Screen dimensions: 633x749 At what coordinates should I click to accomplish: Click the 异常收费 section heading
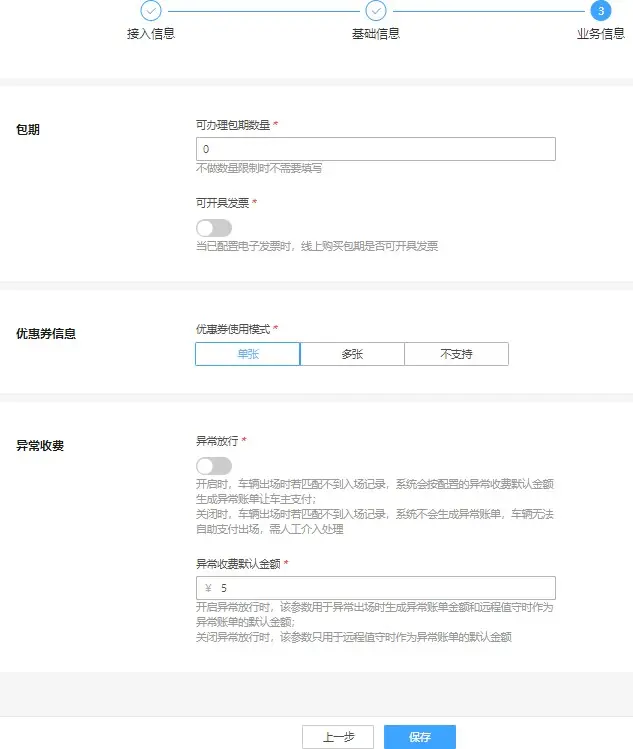point(40,445)
